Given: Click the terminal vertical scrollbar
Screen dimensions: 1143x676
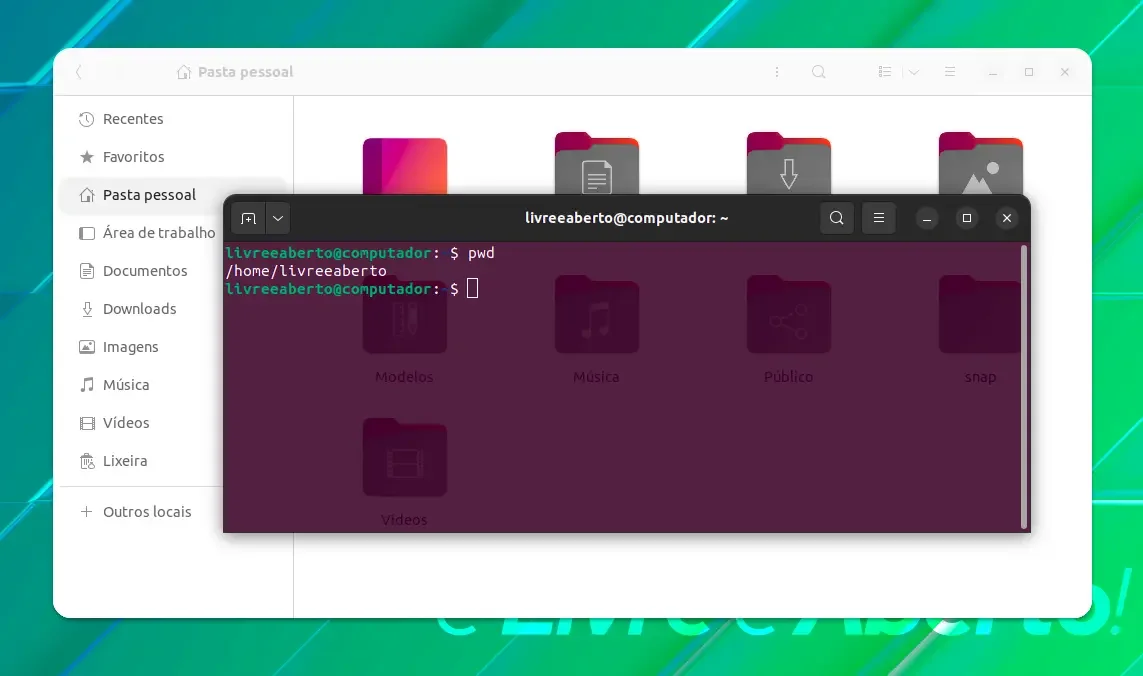Looking at the screenshot, I should click(1024, 386).
